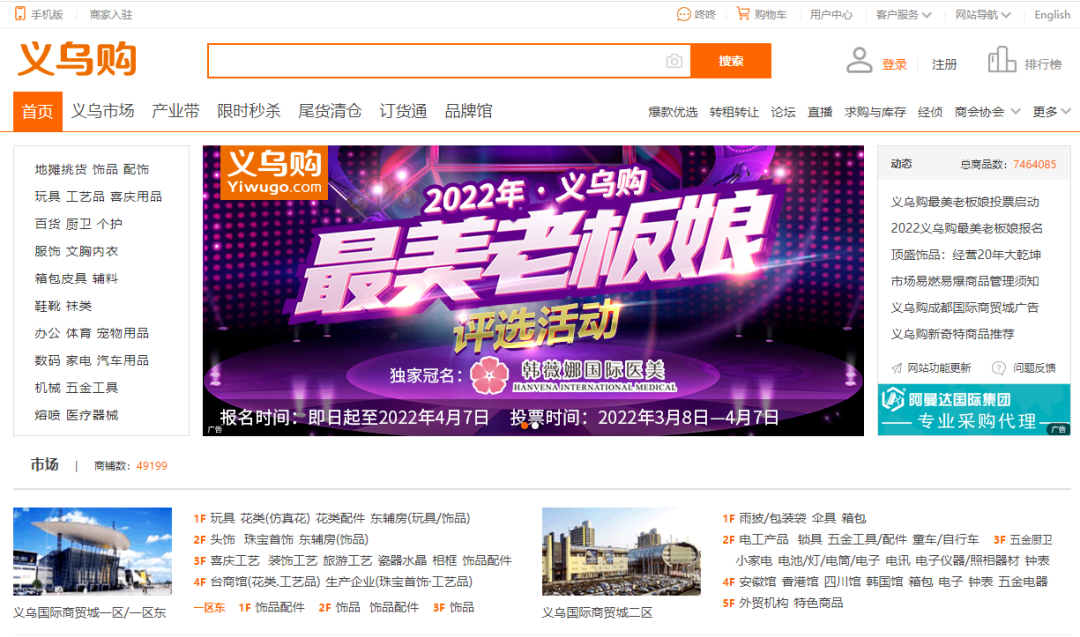Screen dimensions: 1080x637
Task: Open the 经侦 link
Action: (x=930, y=112)
